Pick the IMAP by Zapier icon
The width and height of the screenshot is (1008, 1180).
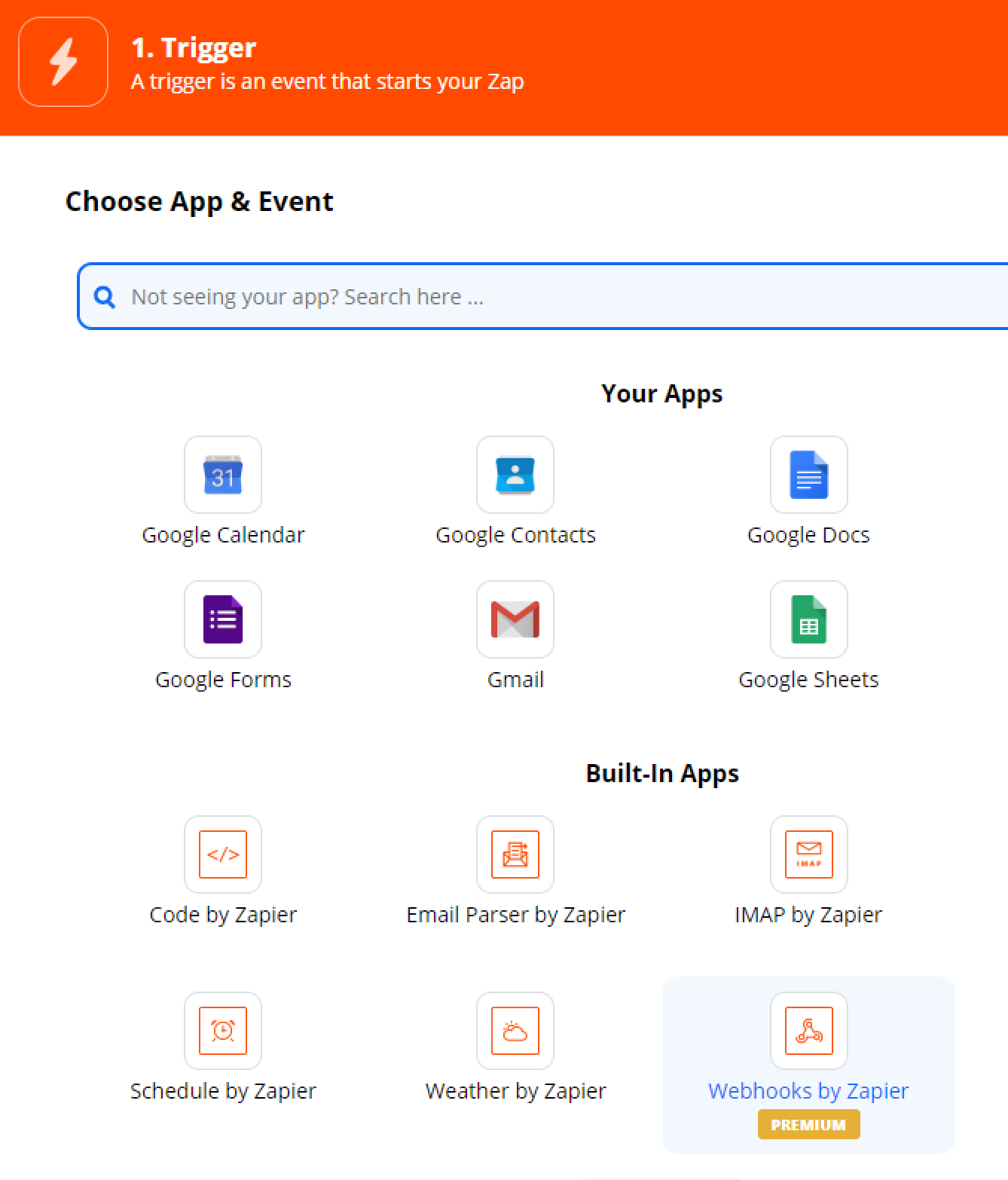pos(809,854)
